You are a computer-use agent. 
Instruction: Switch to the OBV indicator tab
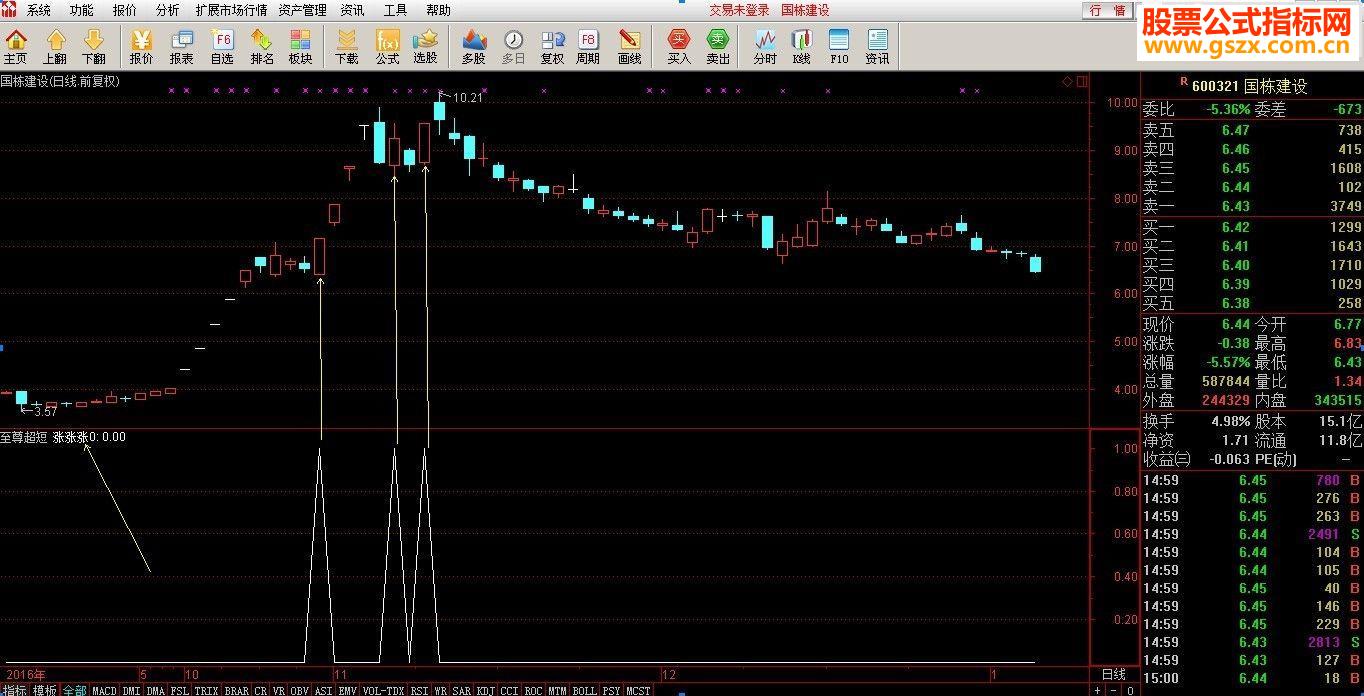300,690
